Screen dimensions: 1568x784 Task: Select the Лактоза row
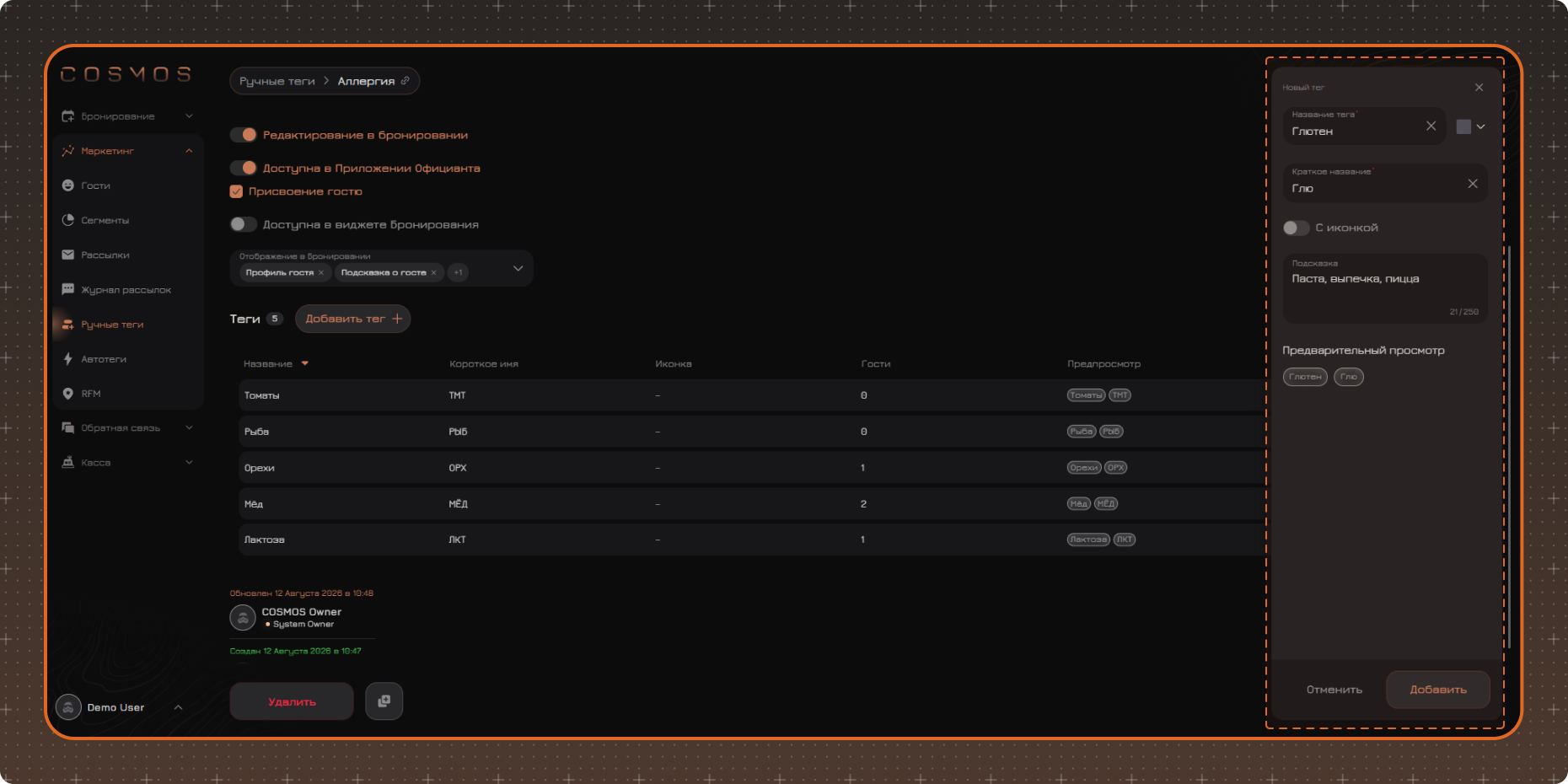[752, 540]
